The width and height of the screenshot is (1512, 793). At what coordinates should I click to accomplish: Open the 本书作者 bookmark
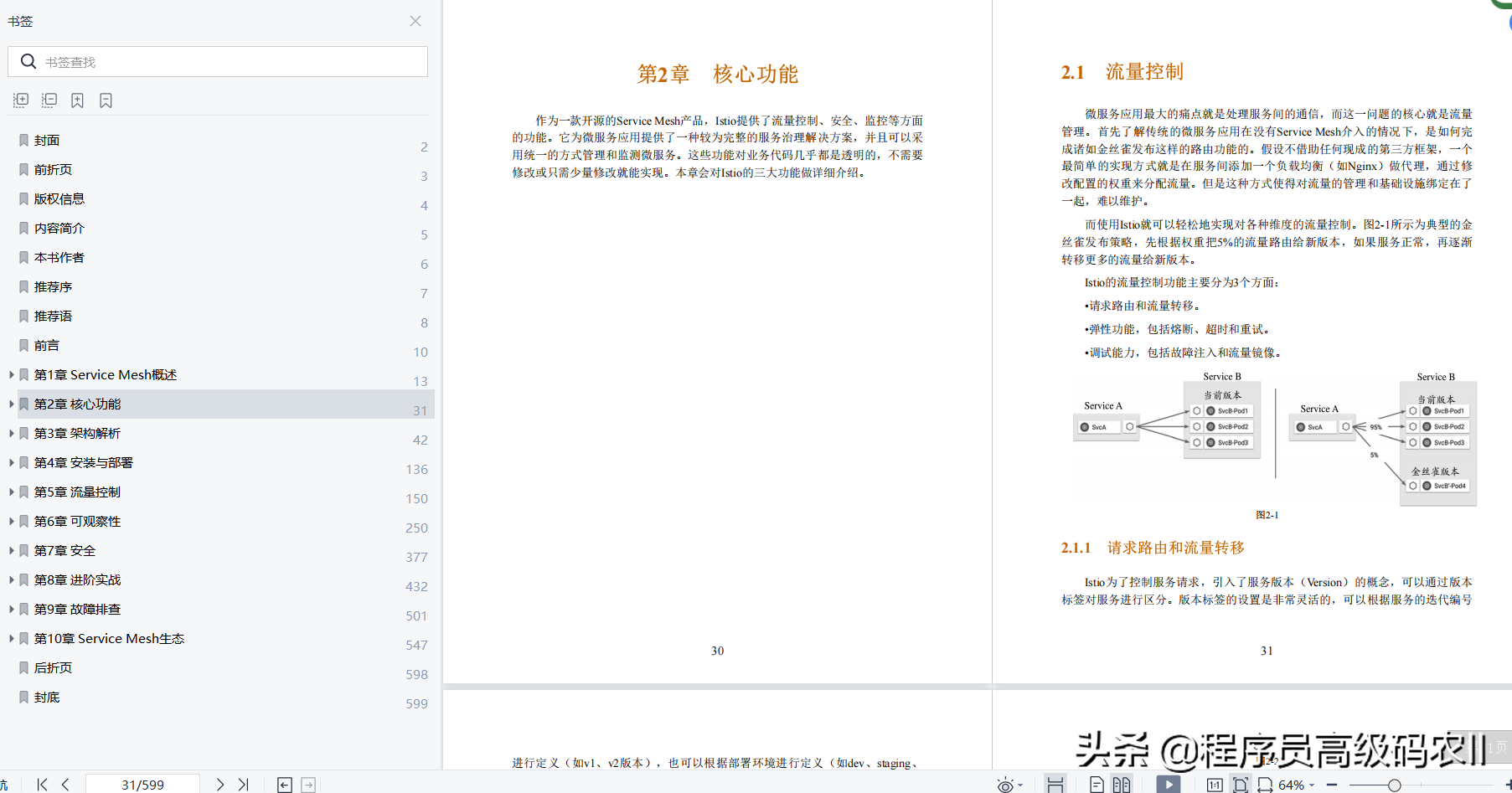coord(59,257)
